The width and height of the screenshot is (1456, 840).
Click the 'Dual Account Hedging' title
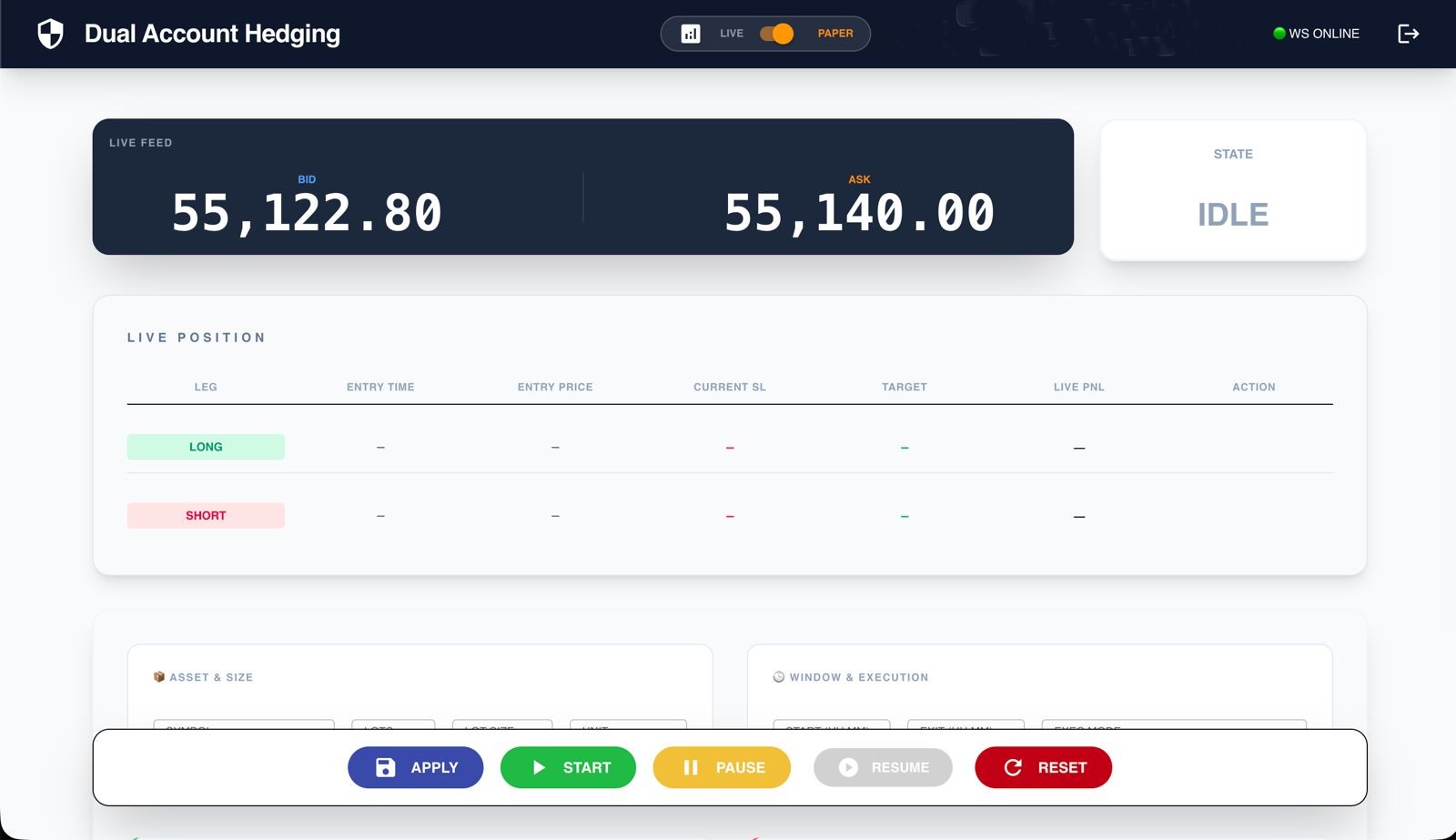pyautogui.click(x=212, y=34)
